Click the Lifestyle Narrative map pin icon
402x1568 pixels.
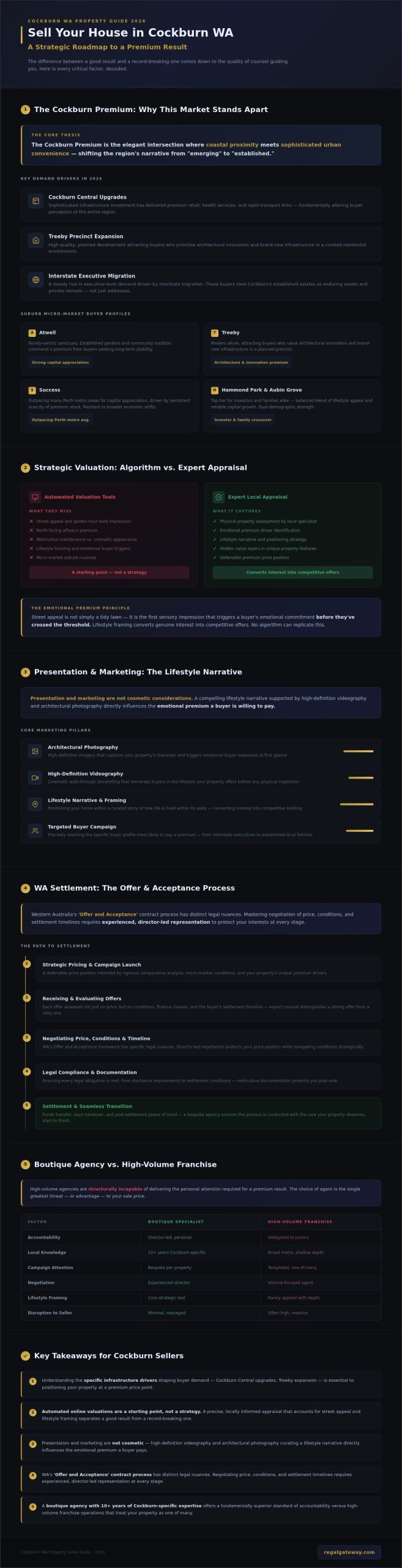35,804
